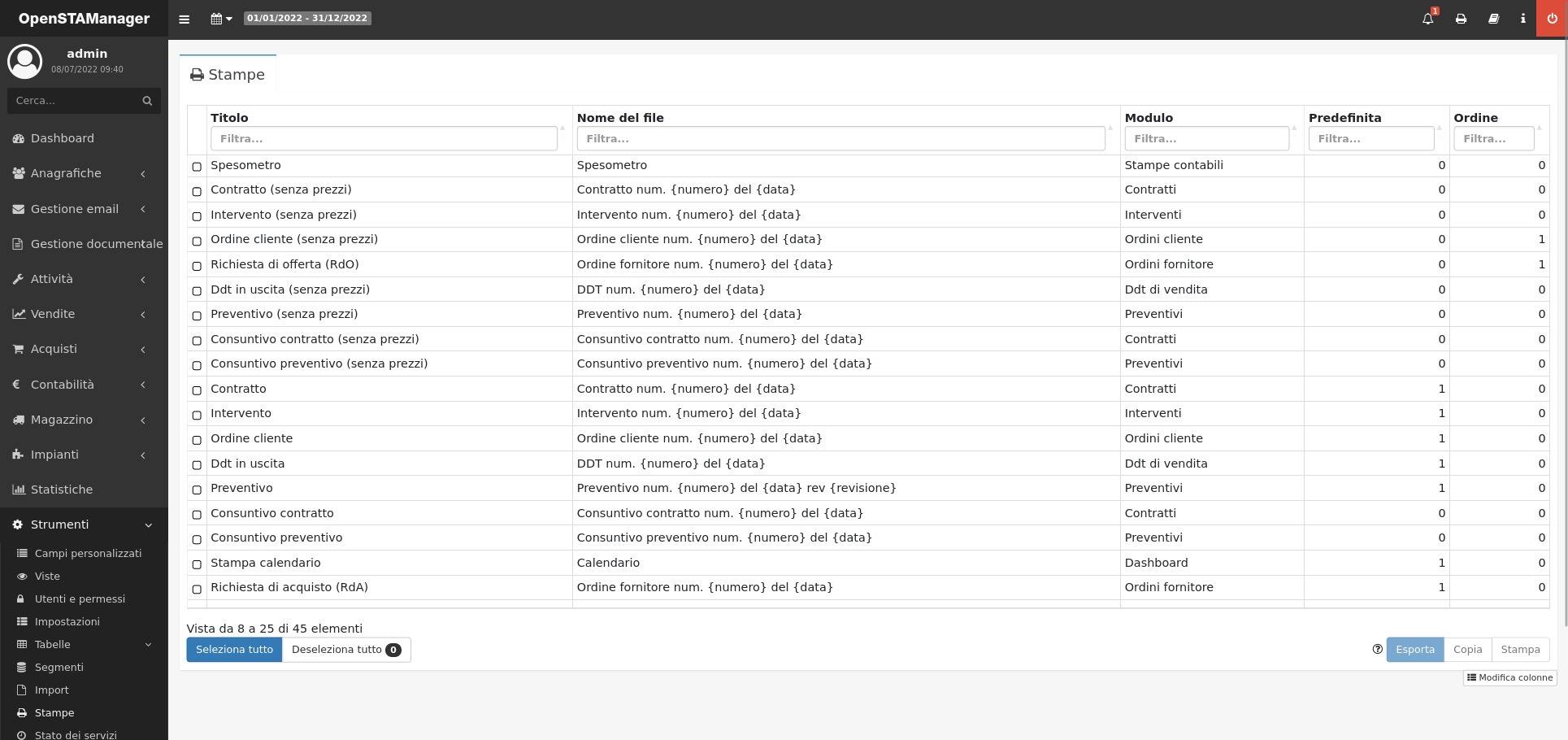Select checkbox for Richiesta di offerta (RdO)
This screenshot has width=1568, height=740.
(197, 266)
